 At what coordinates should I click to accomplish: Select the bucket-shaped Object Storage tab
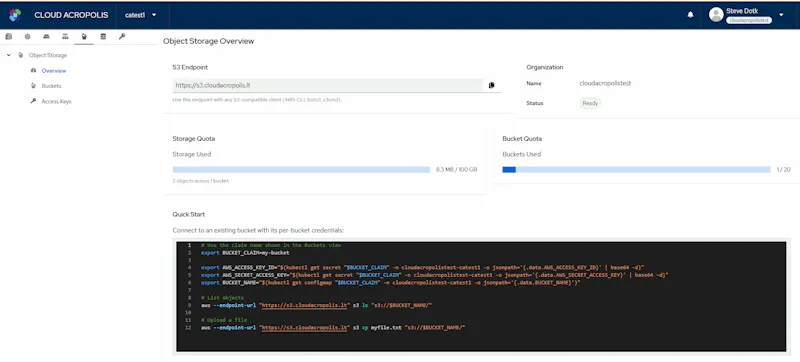pyautogui.click(x=84, y=36)
